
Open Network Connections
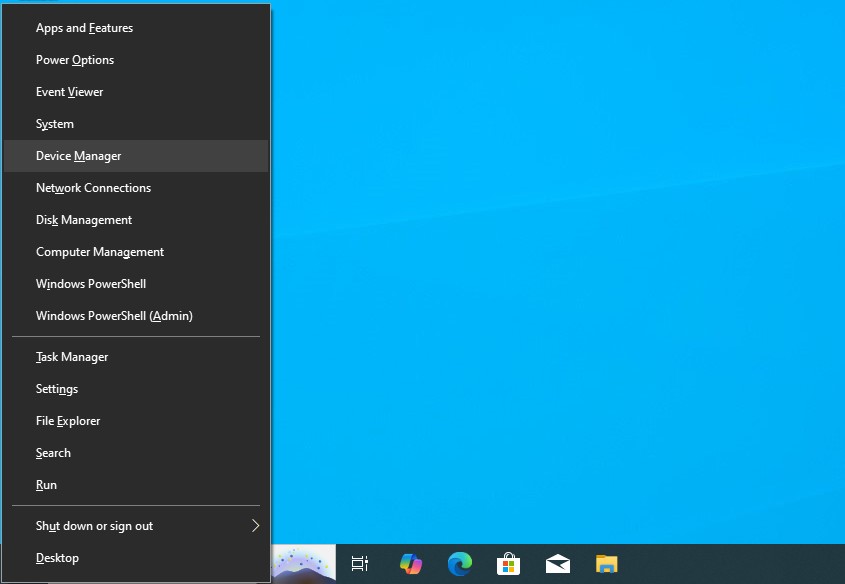(x=136, y=188)
